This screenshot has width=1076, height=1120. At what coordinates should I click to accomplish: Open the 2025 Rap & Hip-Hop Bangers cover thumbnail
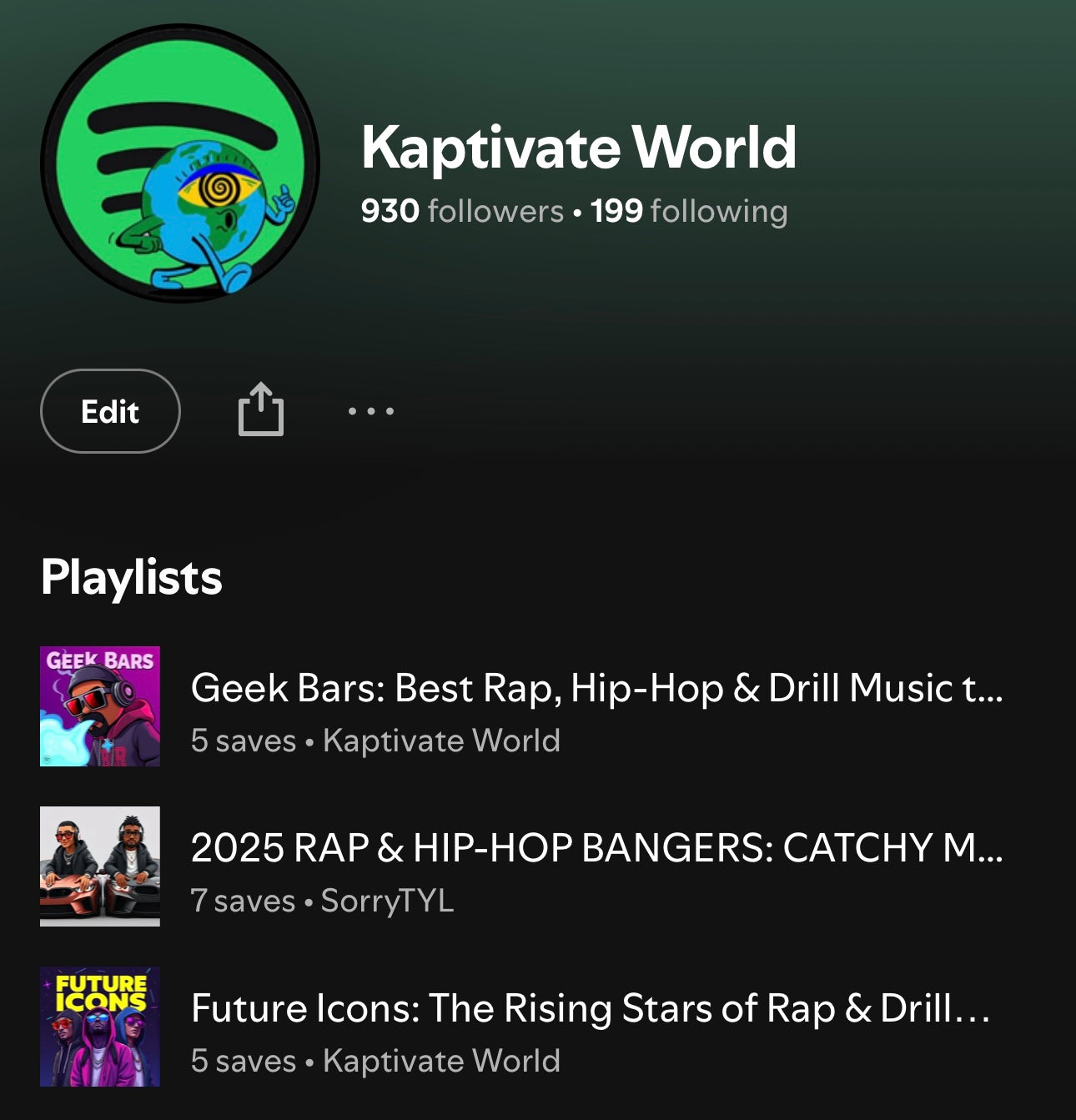[x=100, y=866]
